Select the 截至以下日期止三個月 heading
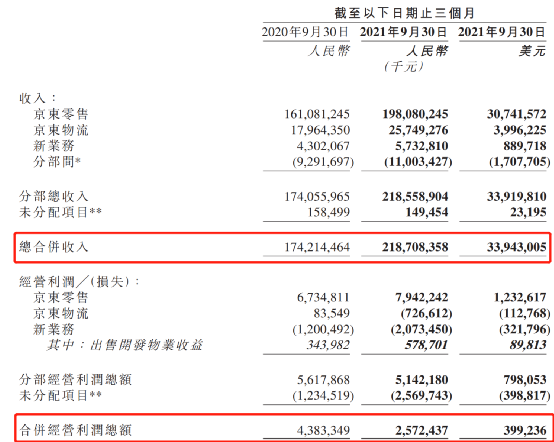Image resolution: width=554 pixels, height=442 pixels. click(x=405, y=13)
